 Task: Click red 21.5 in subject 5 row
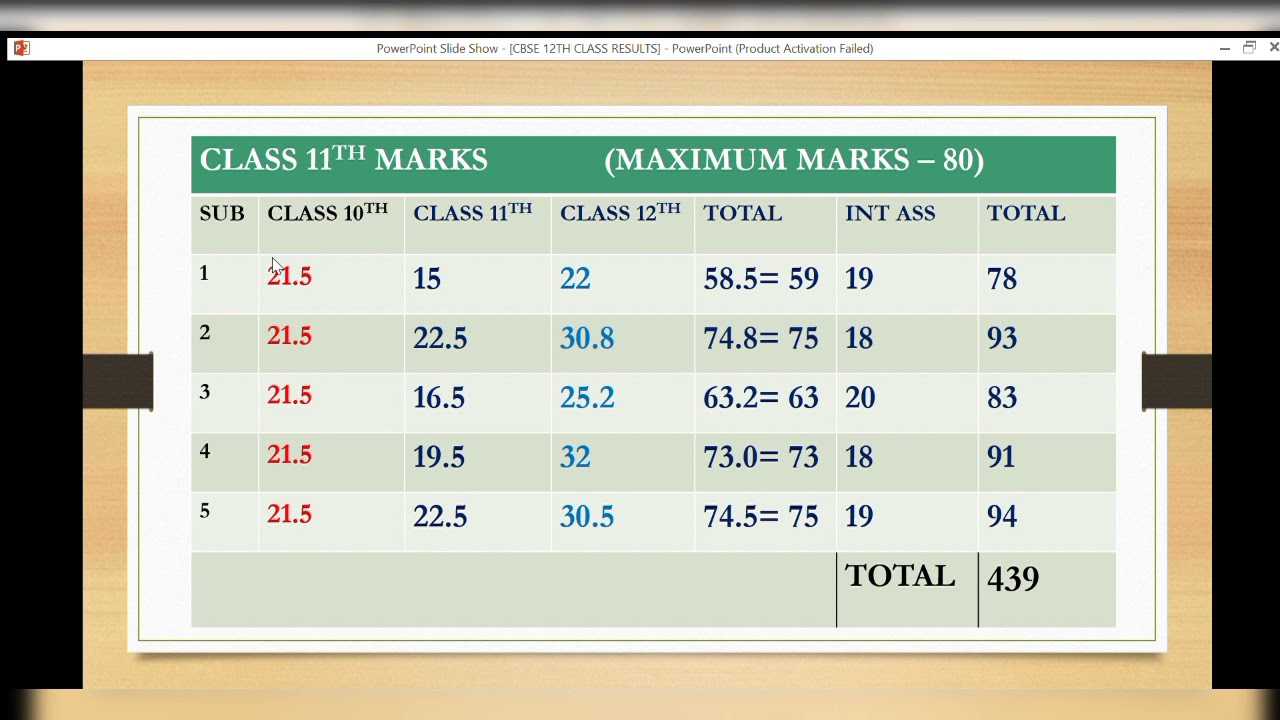click(289, 514)
